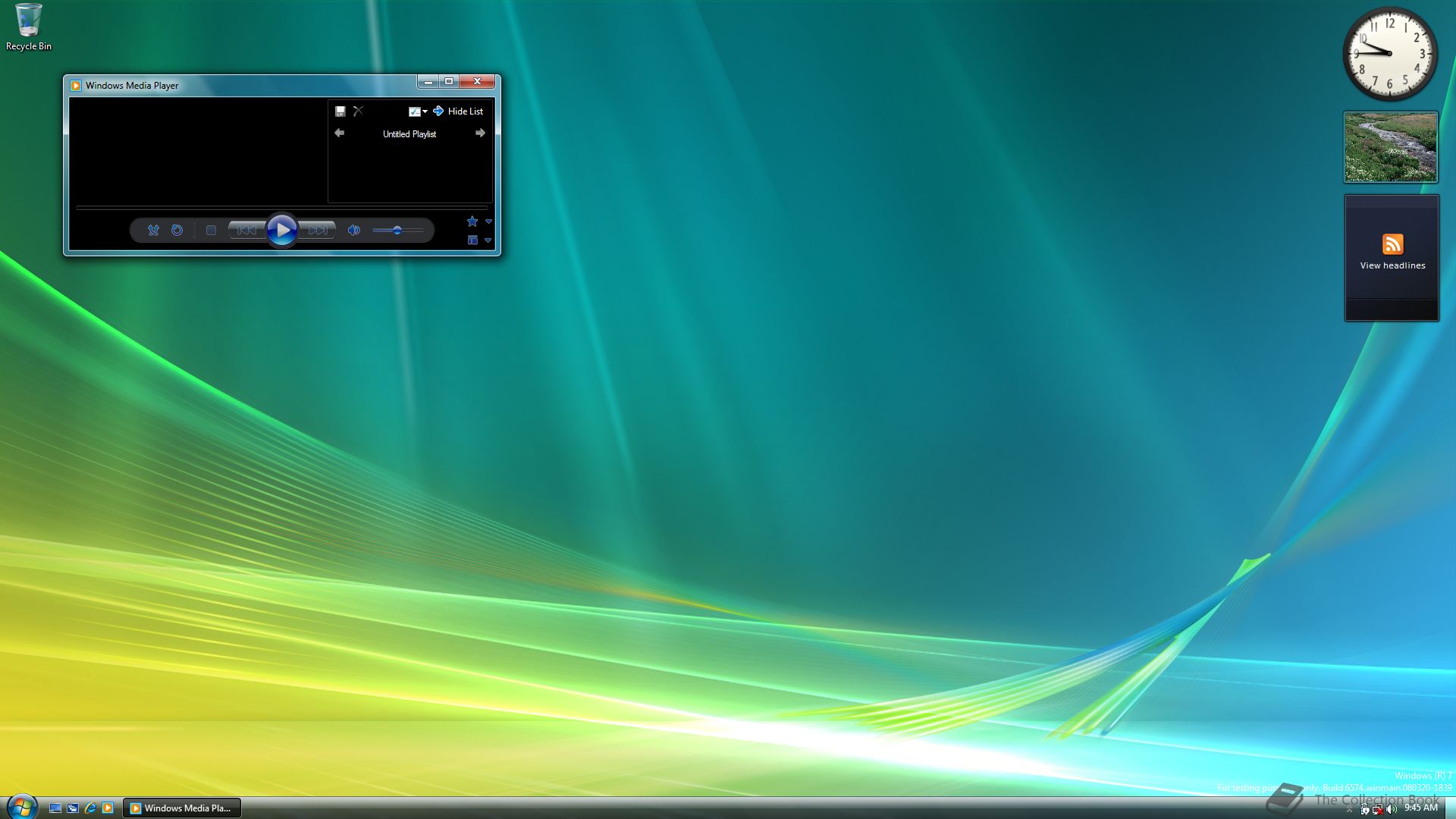Click the blue star rating icon
Image resolution: width=1456 pixels, height=819 pixels.
[472, 221]
